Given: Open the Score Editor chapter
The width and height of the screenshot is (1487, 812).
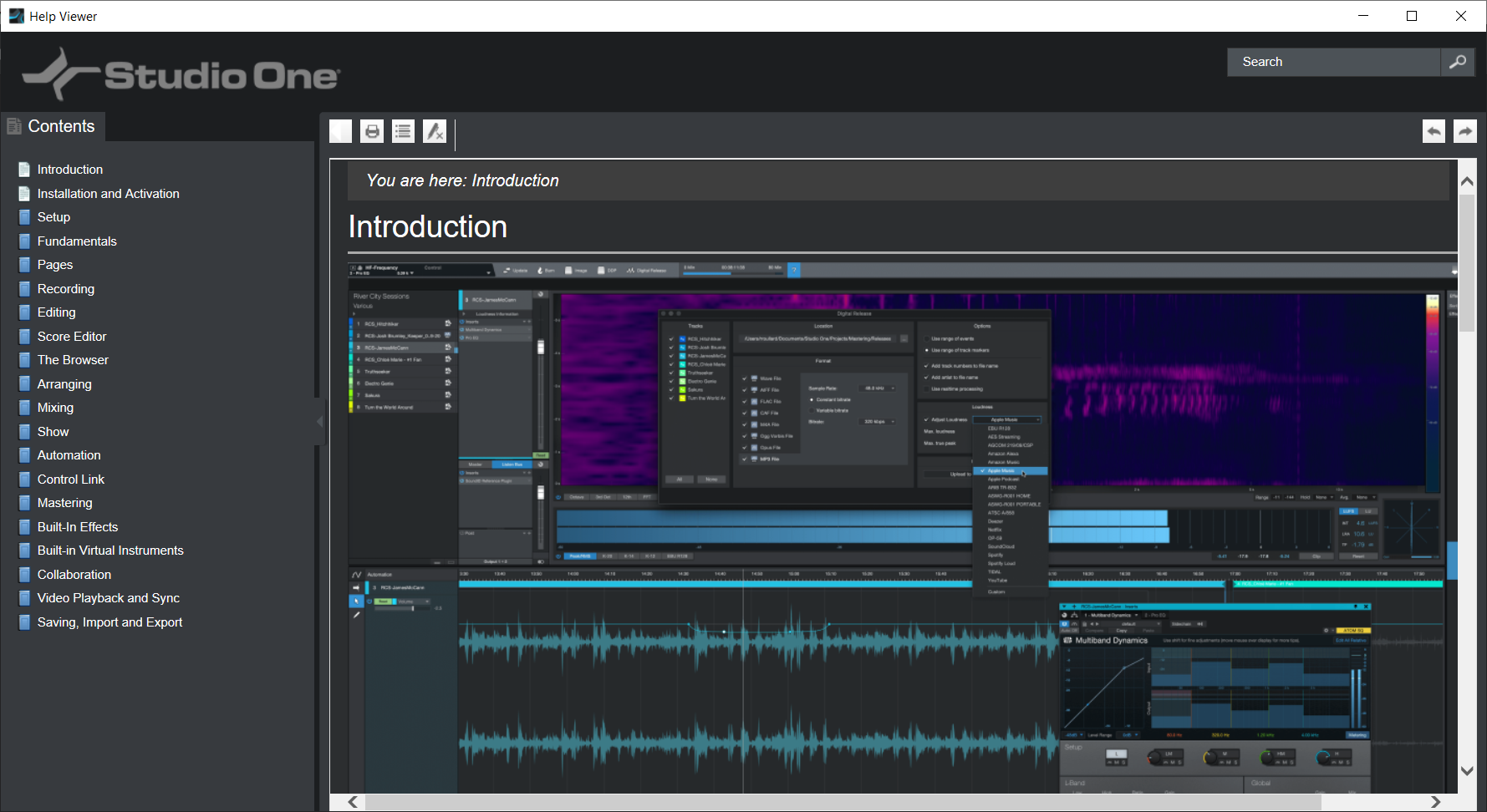Looking at the screenshot, I should click(72, 336).
